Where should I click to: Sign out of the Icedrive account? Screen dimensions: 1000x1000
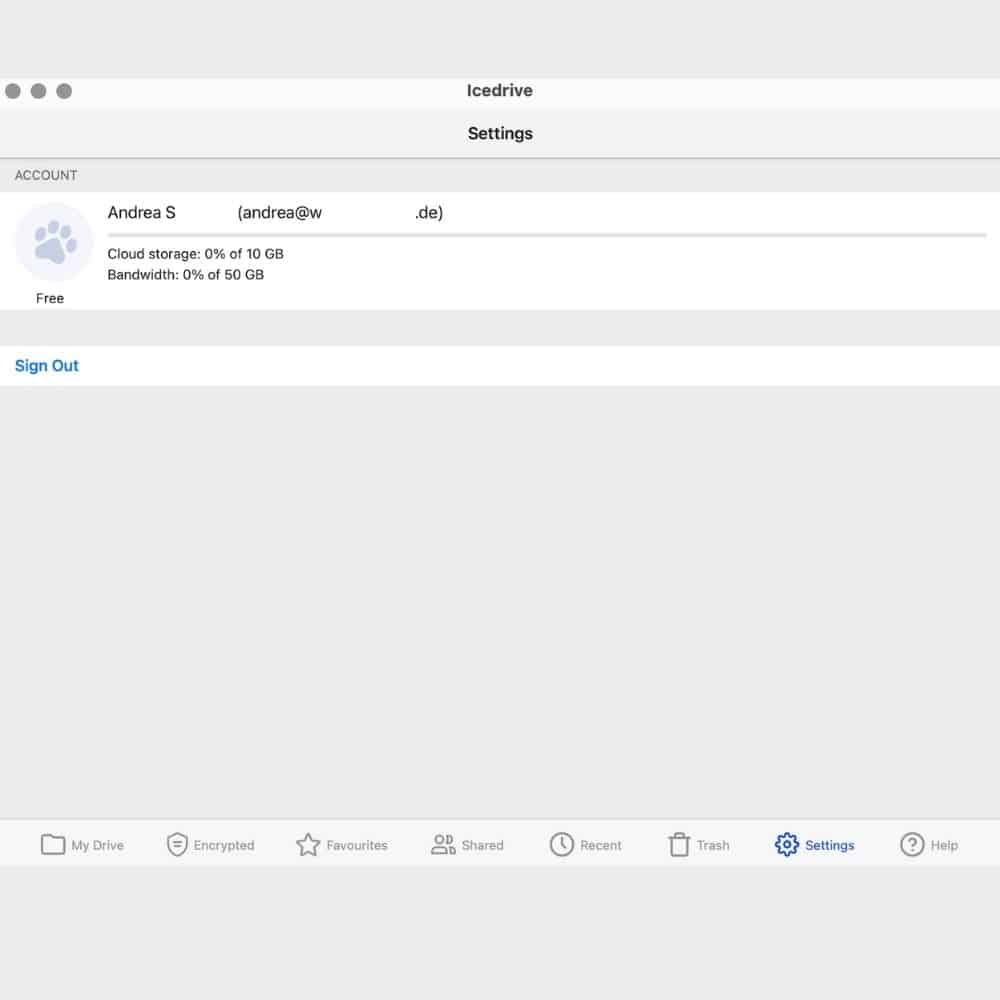[47, 365]
